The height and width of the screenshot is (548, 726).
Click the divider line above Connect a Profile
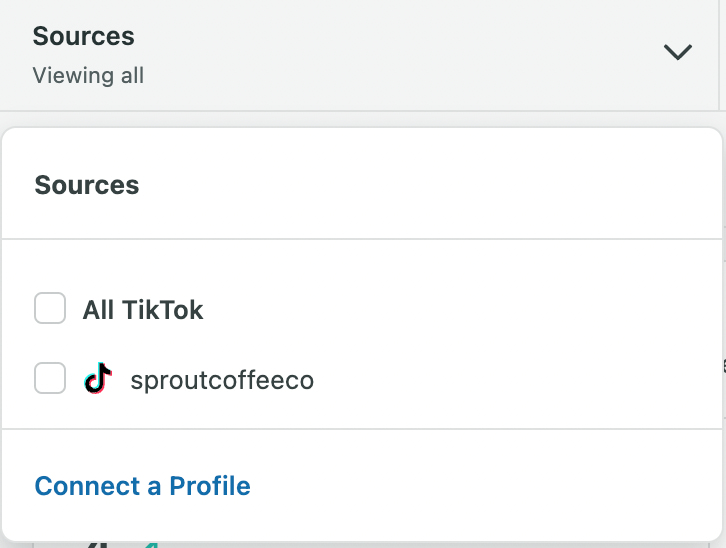[x=362, y=429]
